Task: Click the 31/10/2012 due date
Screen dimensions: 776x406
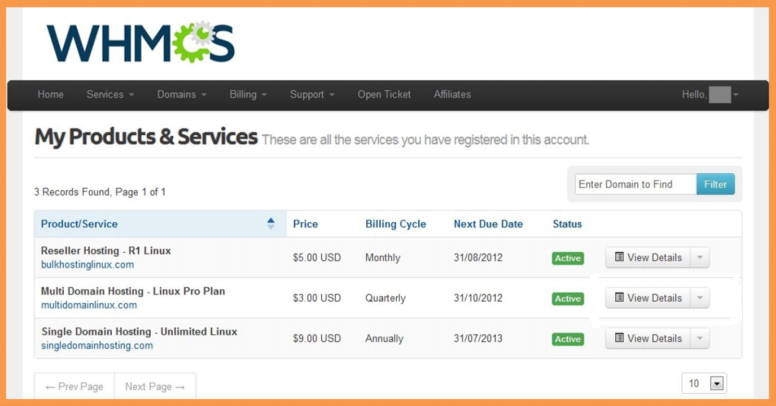Action: point(478,298)
